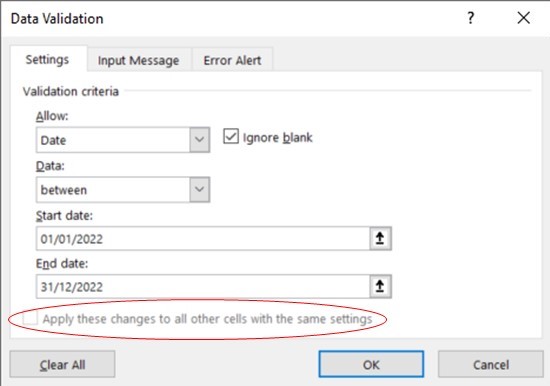550x386 pixels.
Task: Switch to the Error Alert tab
Action: [232, 60]
